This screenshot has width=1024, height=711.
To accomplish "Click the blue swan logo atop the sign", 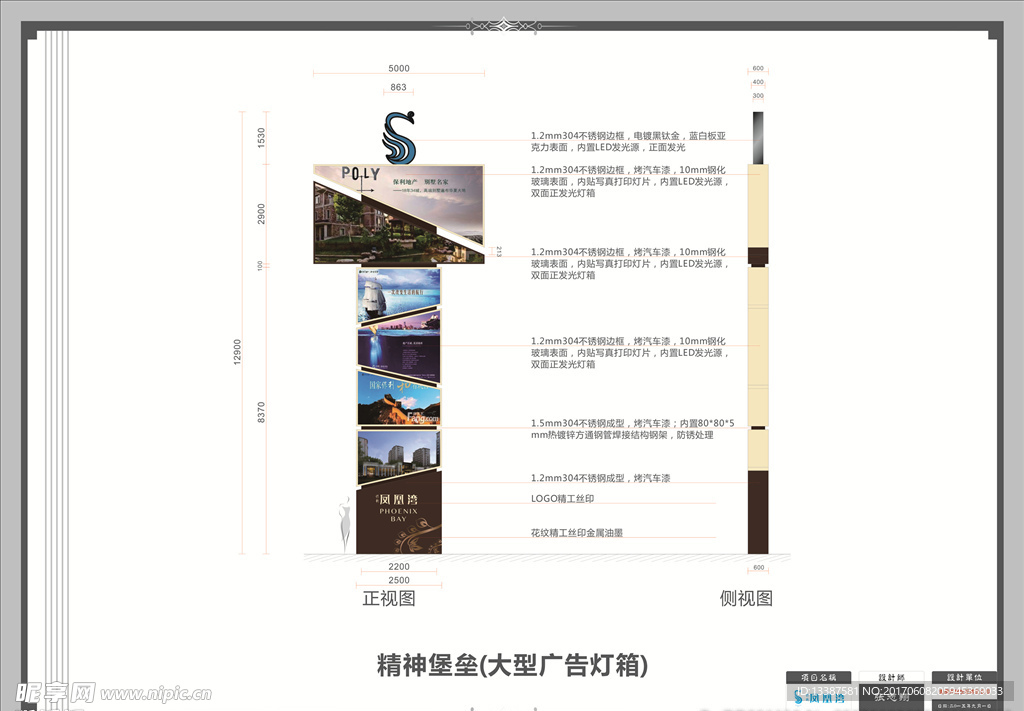I will tap(400, 138).
